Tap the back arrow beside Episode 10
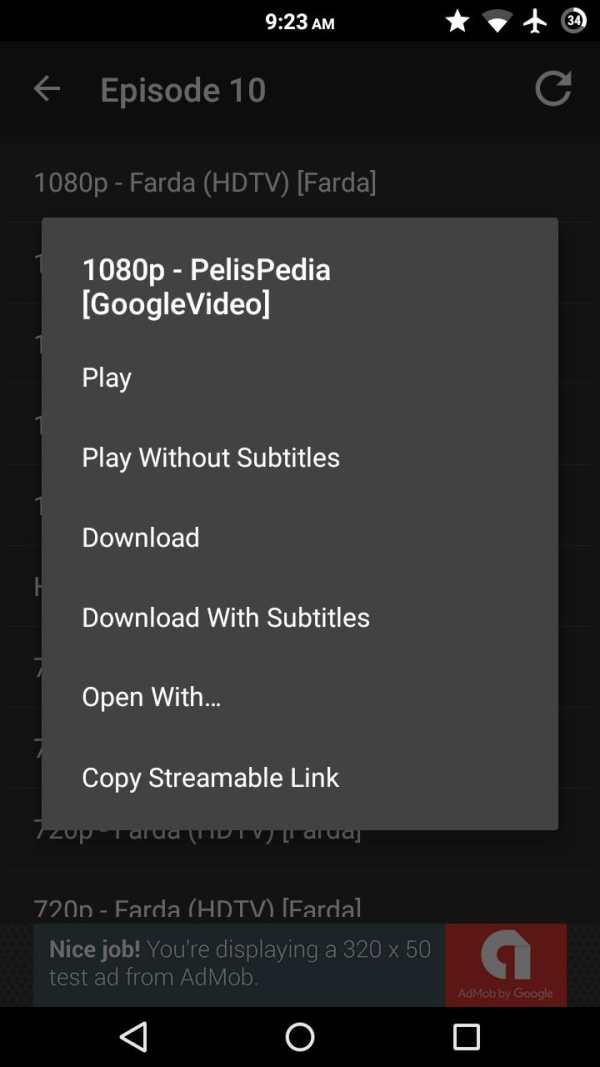600x1067 pixels. (47, 88)
